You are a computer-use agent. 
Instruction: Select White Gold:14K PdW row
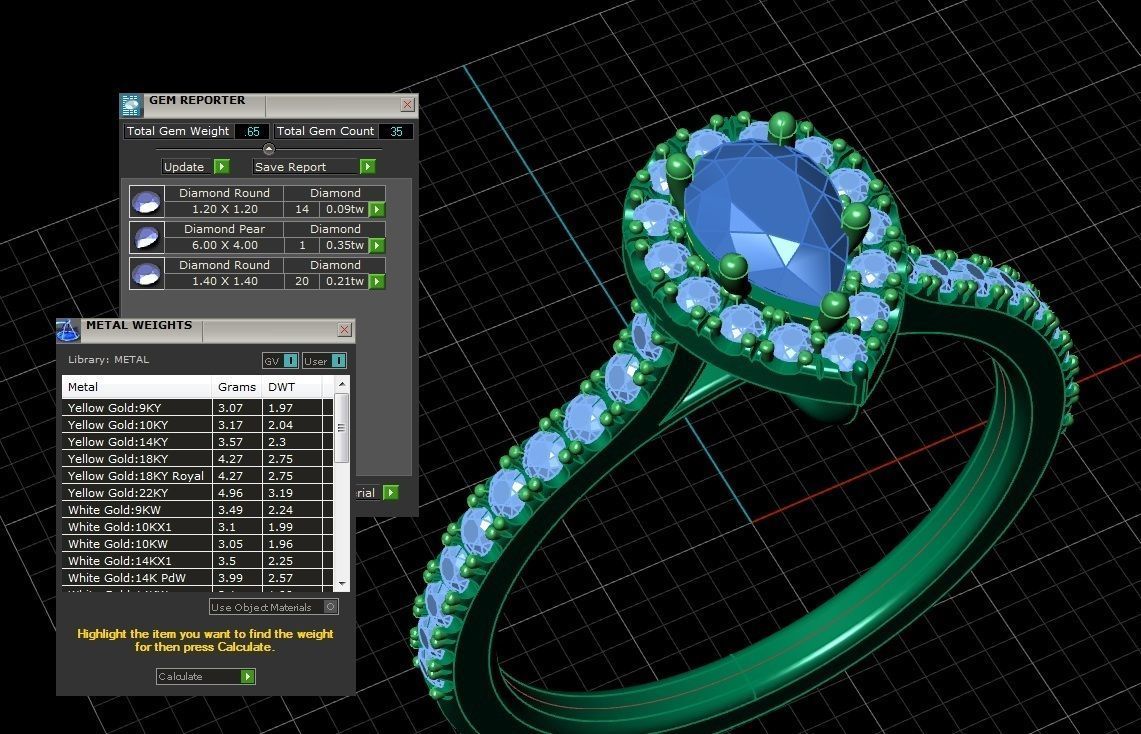point(197,578)
